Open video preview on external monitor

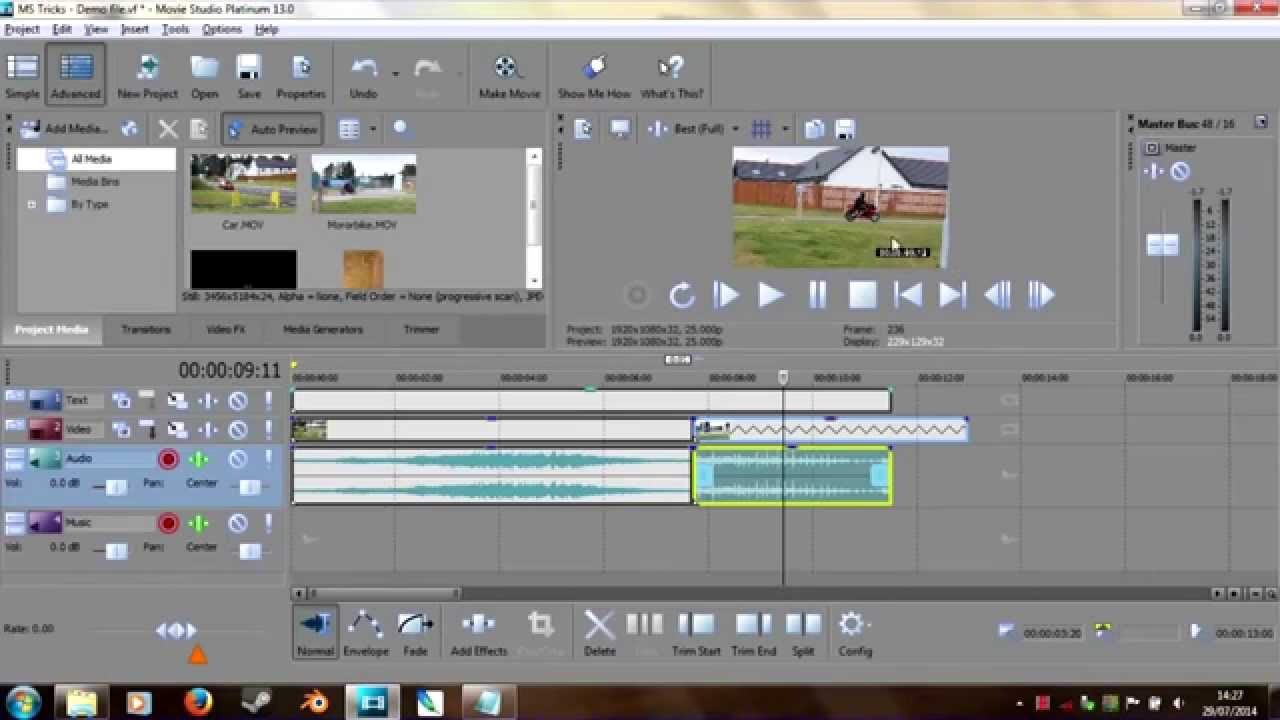tap(620, 129)
